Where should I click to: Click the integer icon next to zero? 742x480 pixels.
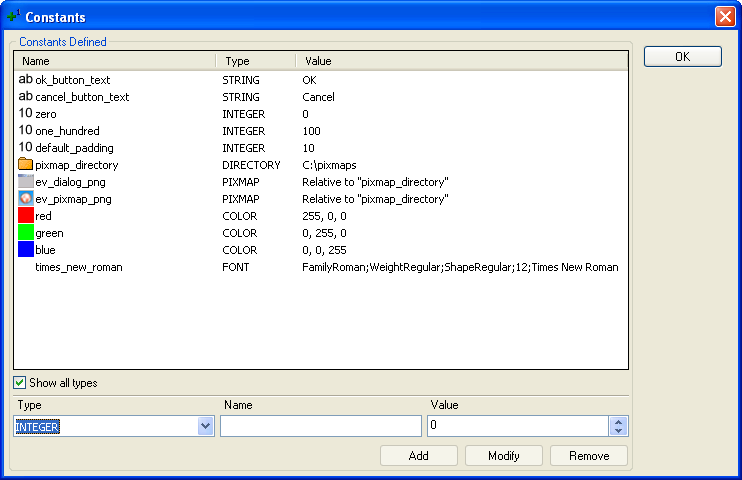click(x=26, y=114)
